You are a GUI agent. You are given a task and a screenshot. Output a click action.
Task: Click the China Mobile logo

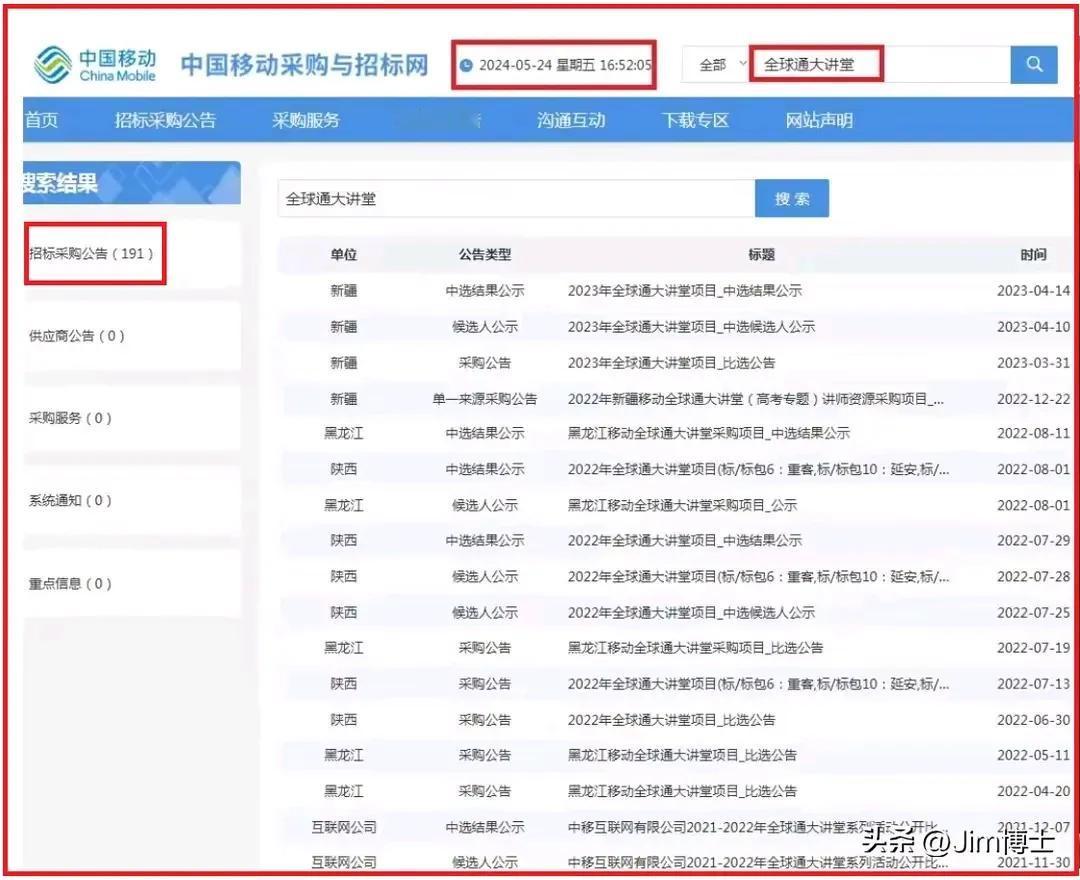[95, 65]
